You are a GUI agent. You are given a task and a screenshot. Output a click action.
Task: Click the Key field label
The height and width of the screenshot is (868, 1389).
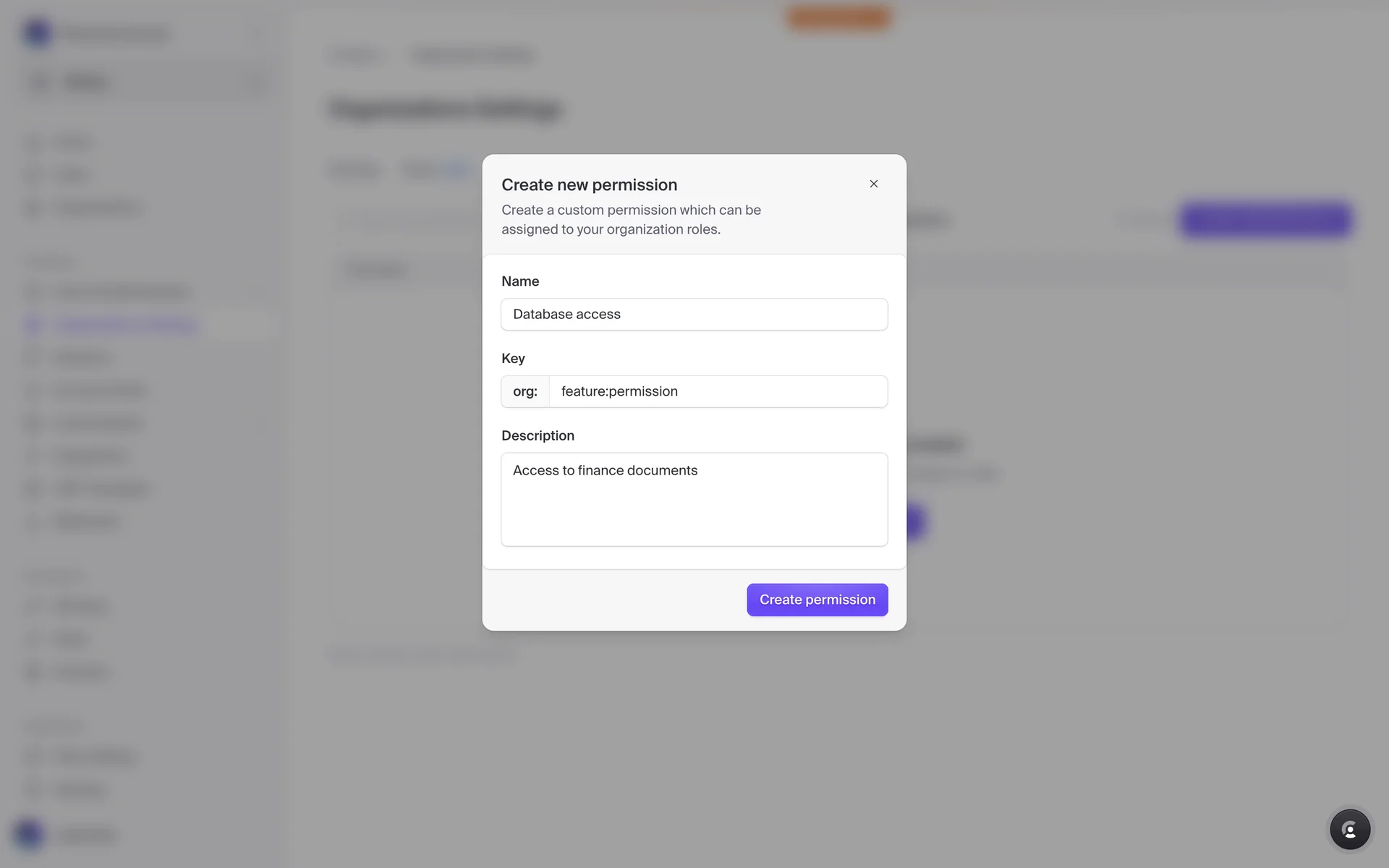513,359
